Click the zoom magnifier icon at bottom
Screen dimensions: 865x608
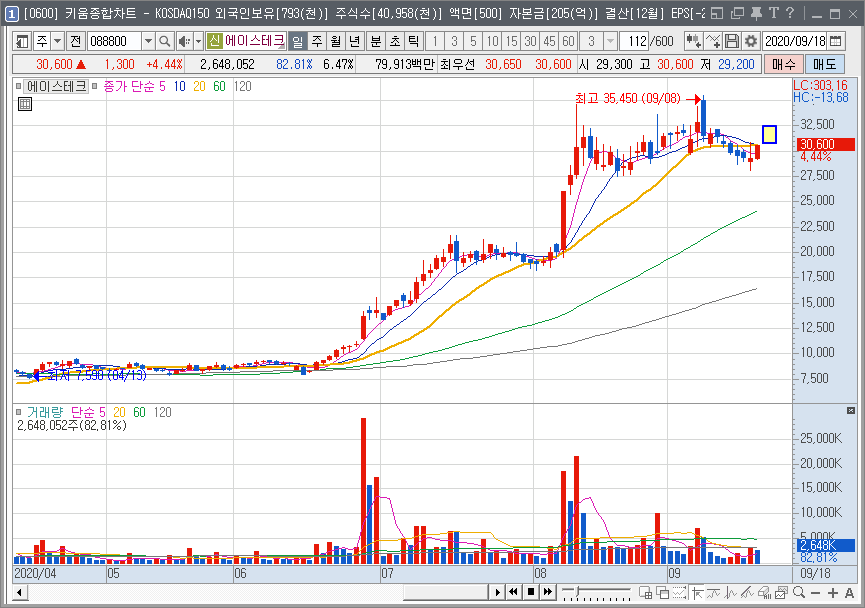tap(798, 593)
